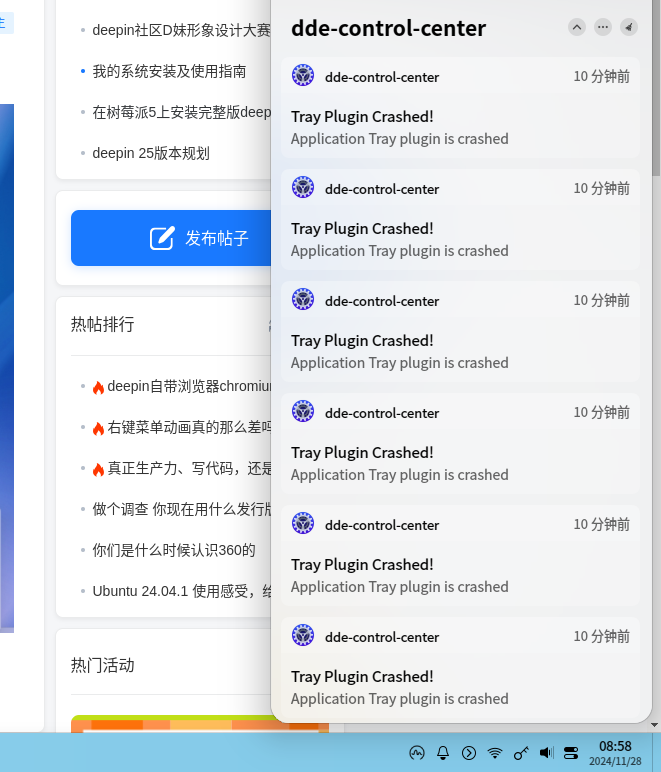
Task: Click the show desktop strip at taskbar edge
Action: [657, 752]
